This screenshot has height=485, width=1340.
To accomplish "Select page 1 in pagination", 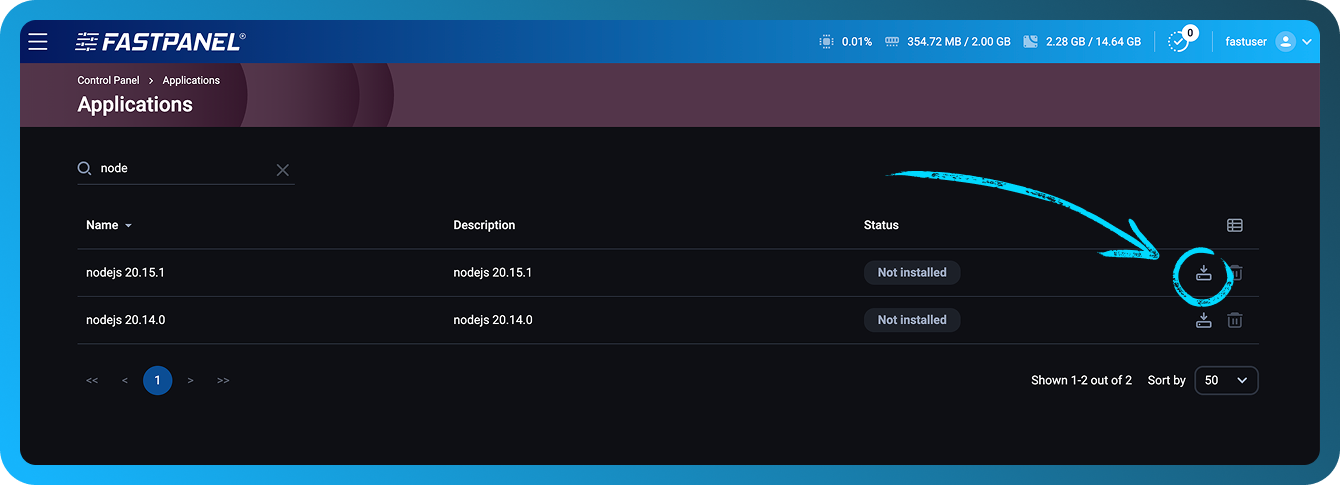I will [157, 380].
